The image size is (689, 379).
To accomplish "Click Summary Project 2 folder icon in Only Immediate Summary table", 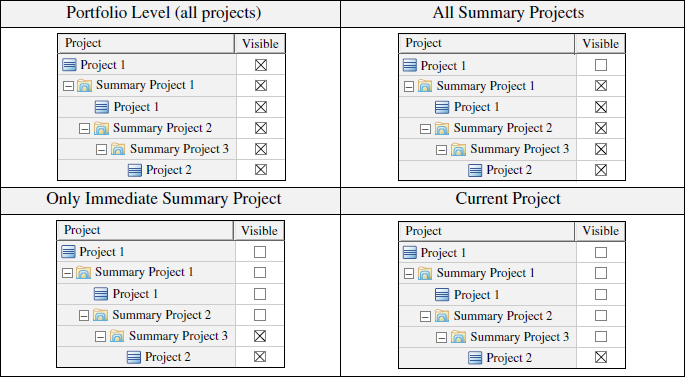I will coord(100,315).
